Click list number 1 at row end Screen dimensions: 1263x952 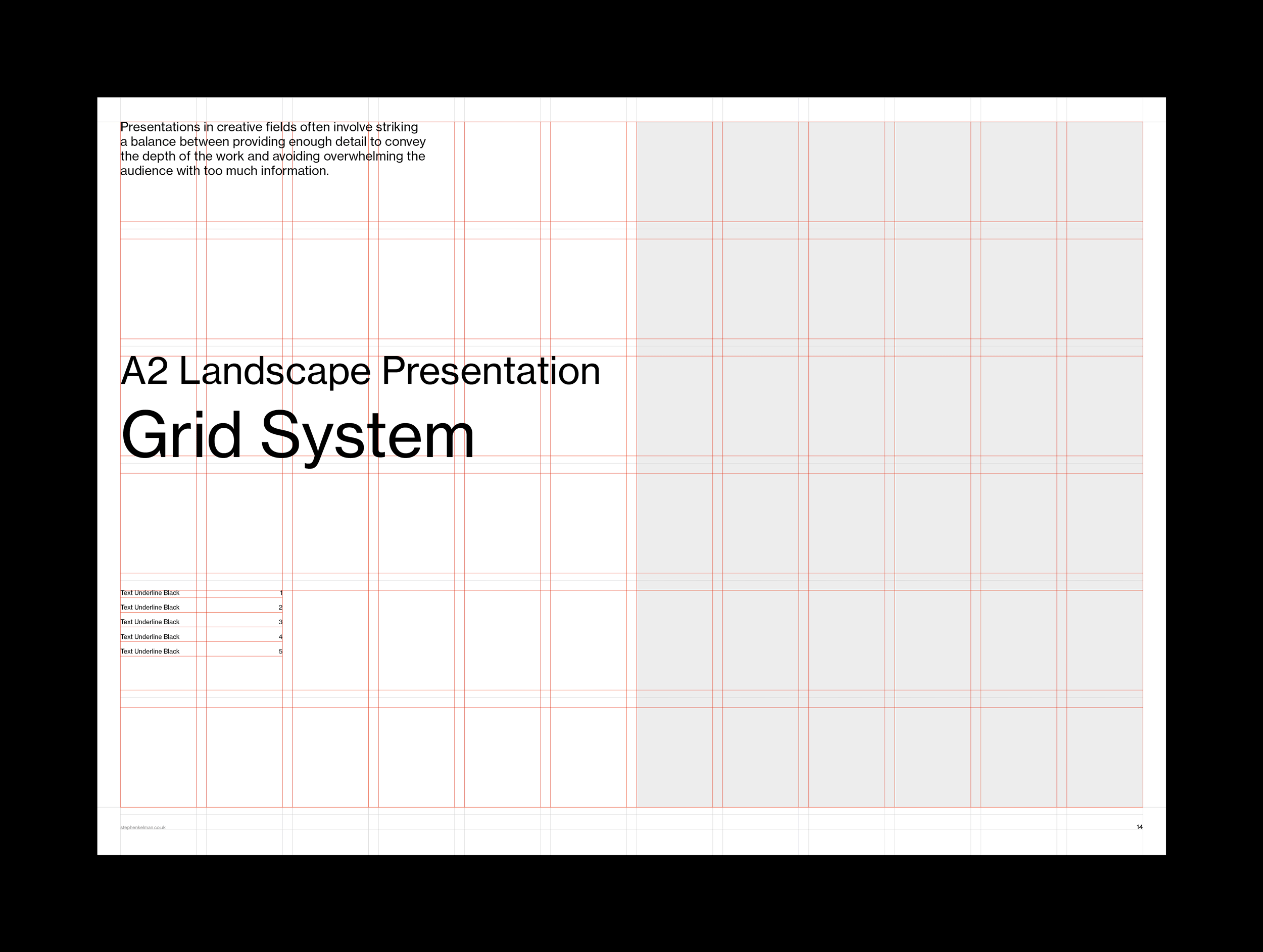point(281,593)
